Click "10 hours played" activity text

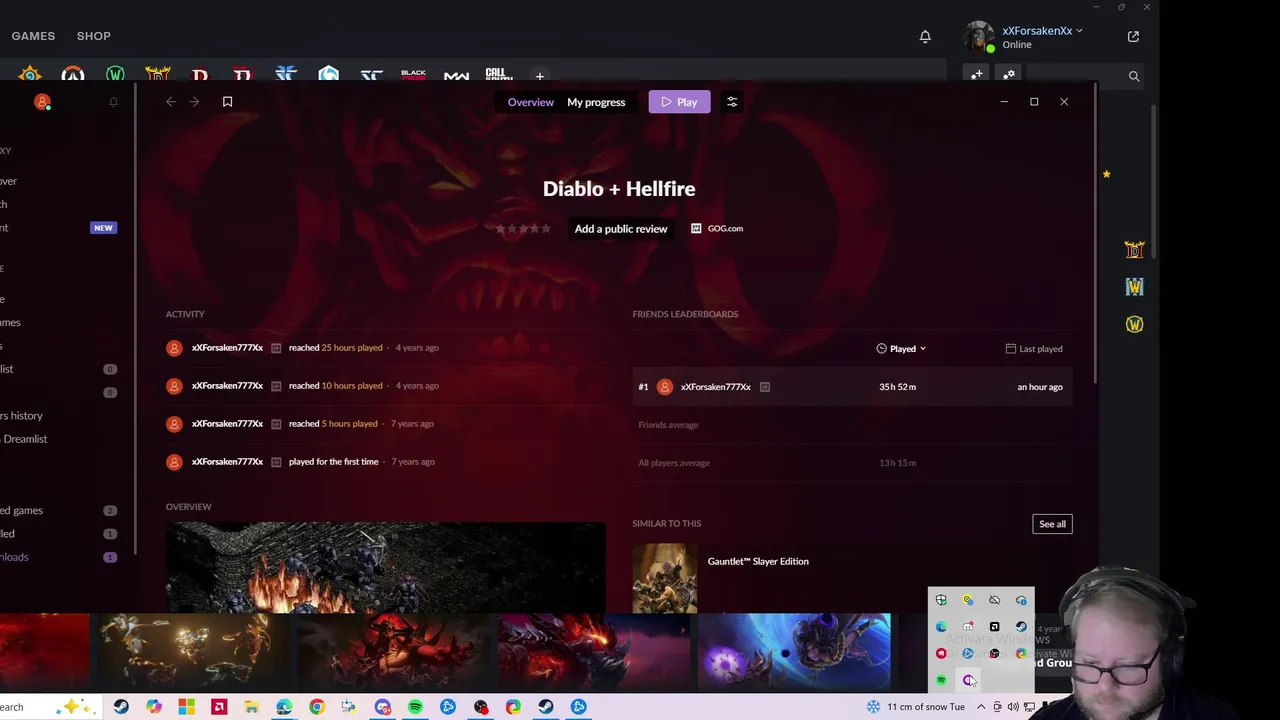pyautogui.click(x=352, y=386)
